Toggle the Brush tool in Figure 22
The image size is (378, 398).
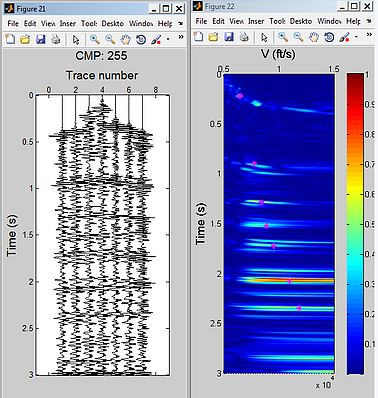[x=344, y=37]
